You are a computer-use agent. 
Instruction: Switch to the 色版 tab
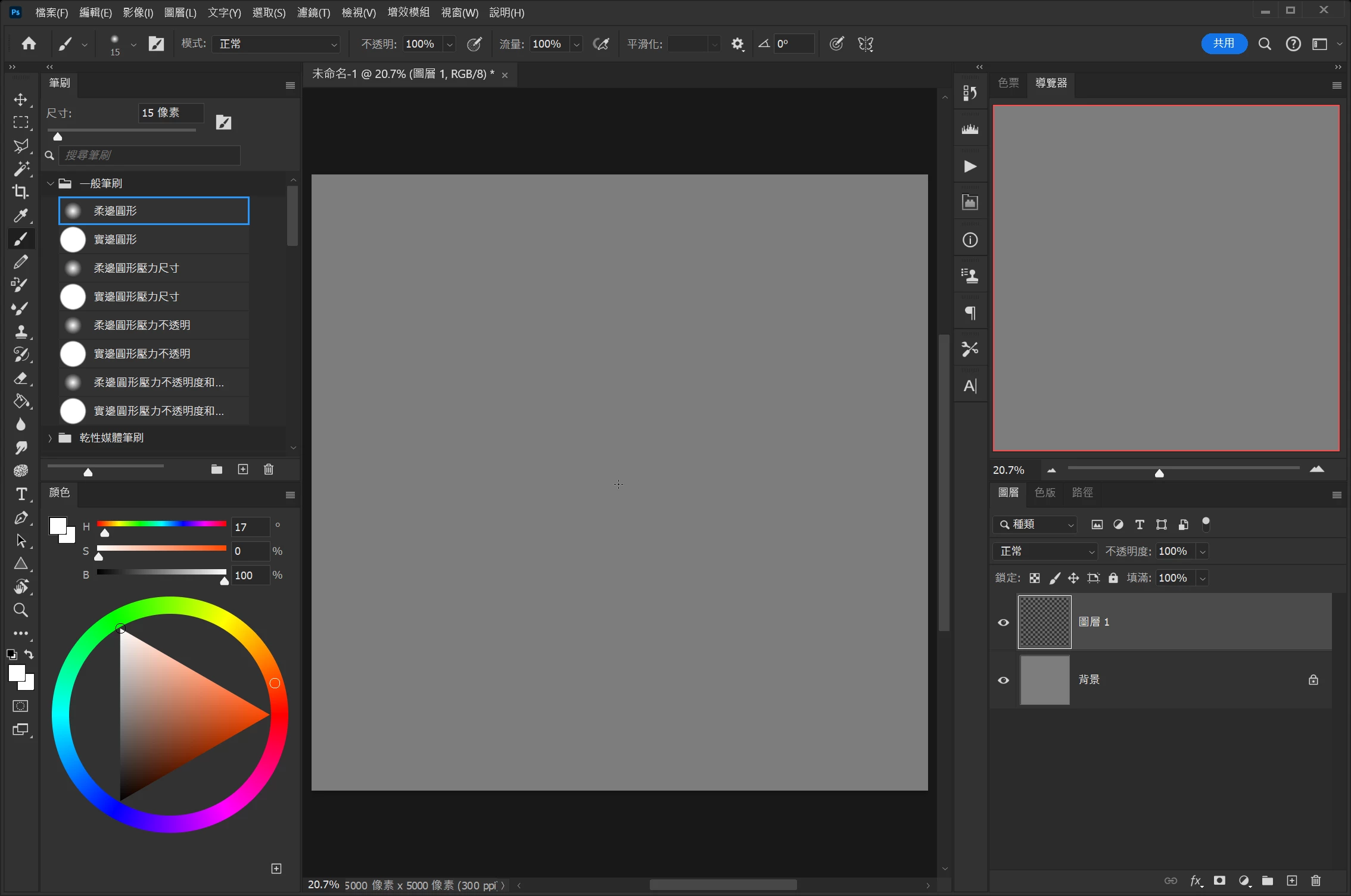coord(1045,492)
